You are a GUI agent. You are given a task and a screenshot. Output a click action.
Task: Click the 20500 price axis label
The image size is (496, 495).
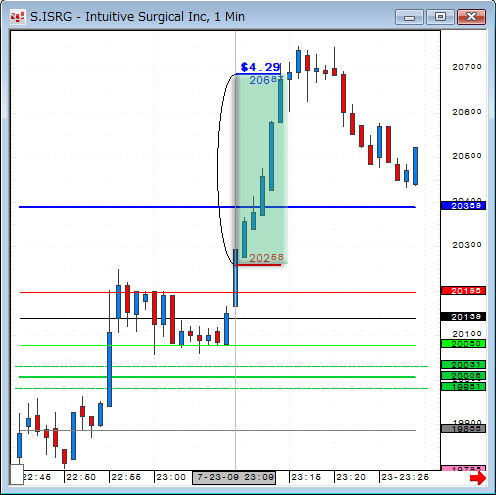pos(467,156)
